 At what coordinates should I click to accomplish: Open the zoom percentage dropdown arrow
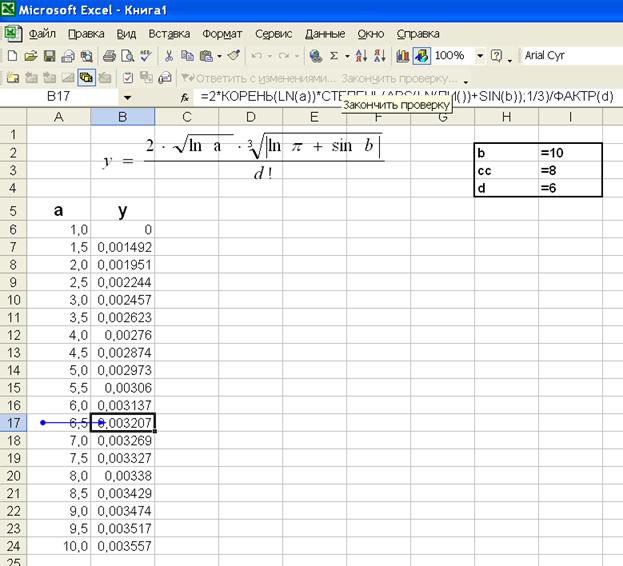pos(480,56)
